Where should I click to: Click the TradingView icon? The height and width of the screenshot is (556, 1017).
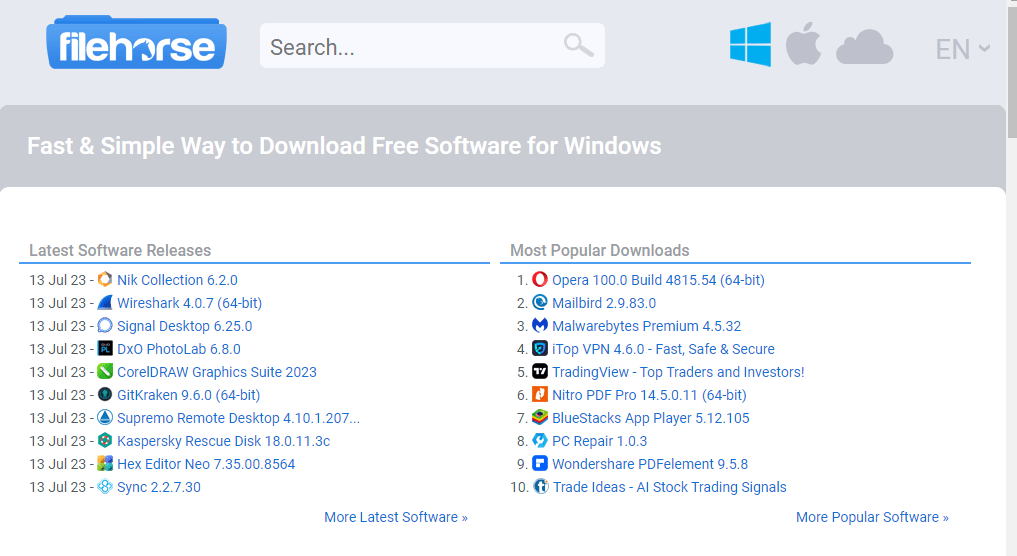pos(540,372)
